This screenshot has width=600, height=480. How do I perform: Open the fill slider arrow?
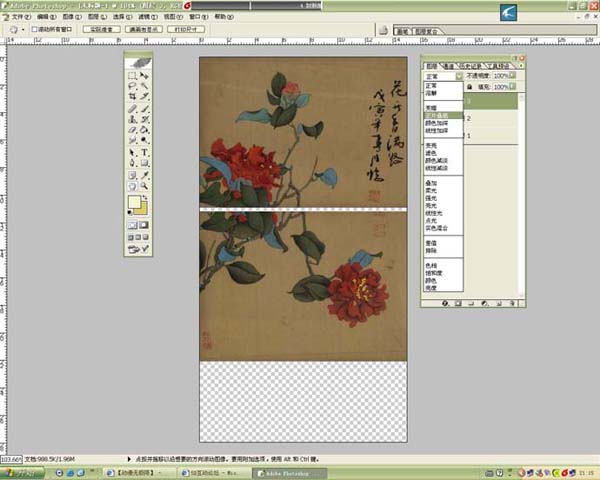coord(512,87)
